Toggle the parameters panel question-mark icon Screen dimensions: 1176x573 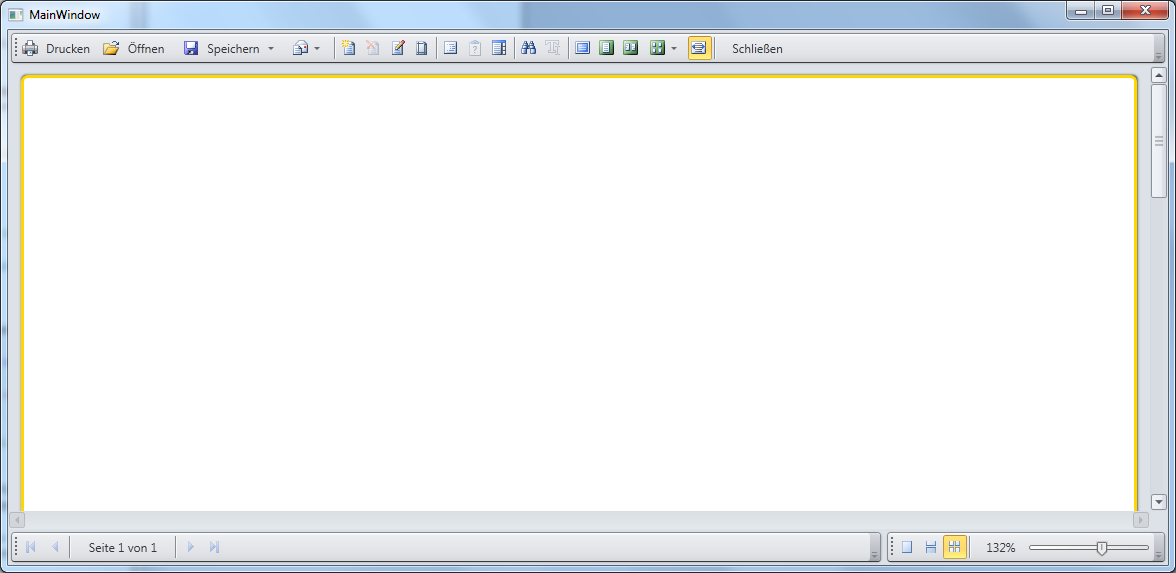tap(475, 49)
